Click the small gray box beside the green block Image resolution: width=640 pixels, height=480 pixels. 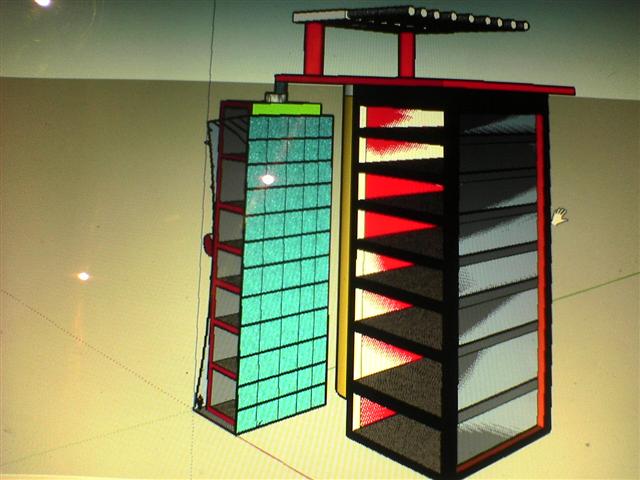(x=279, y=91)
